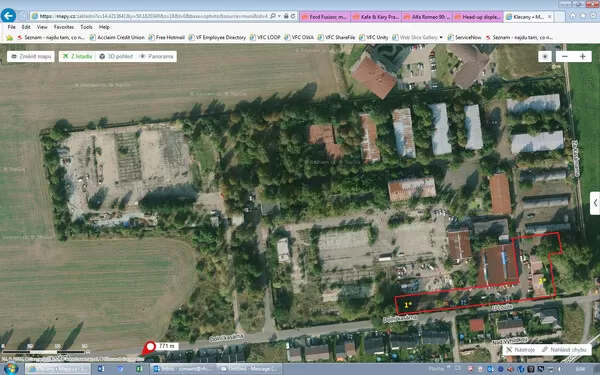Switch to Outlook Inbox taskbar window
Image resolution: width=600 pixels, height=375 pixels.
(x=182, y=369)
